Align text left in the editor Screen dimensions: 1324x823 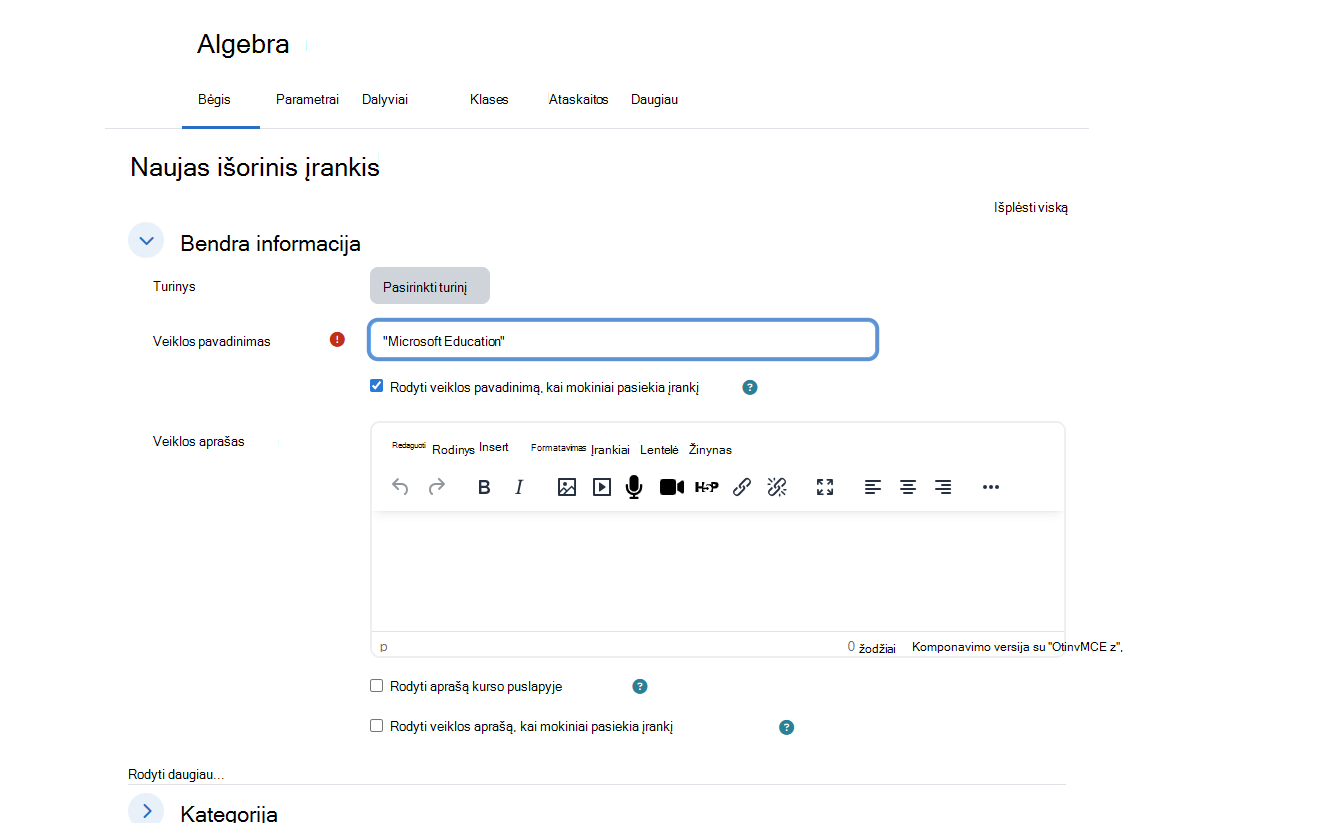pos(873,487)
